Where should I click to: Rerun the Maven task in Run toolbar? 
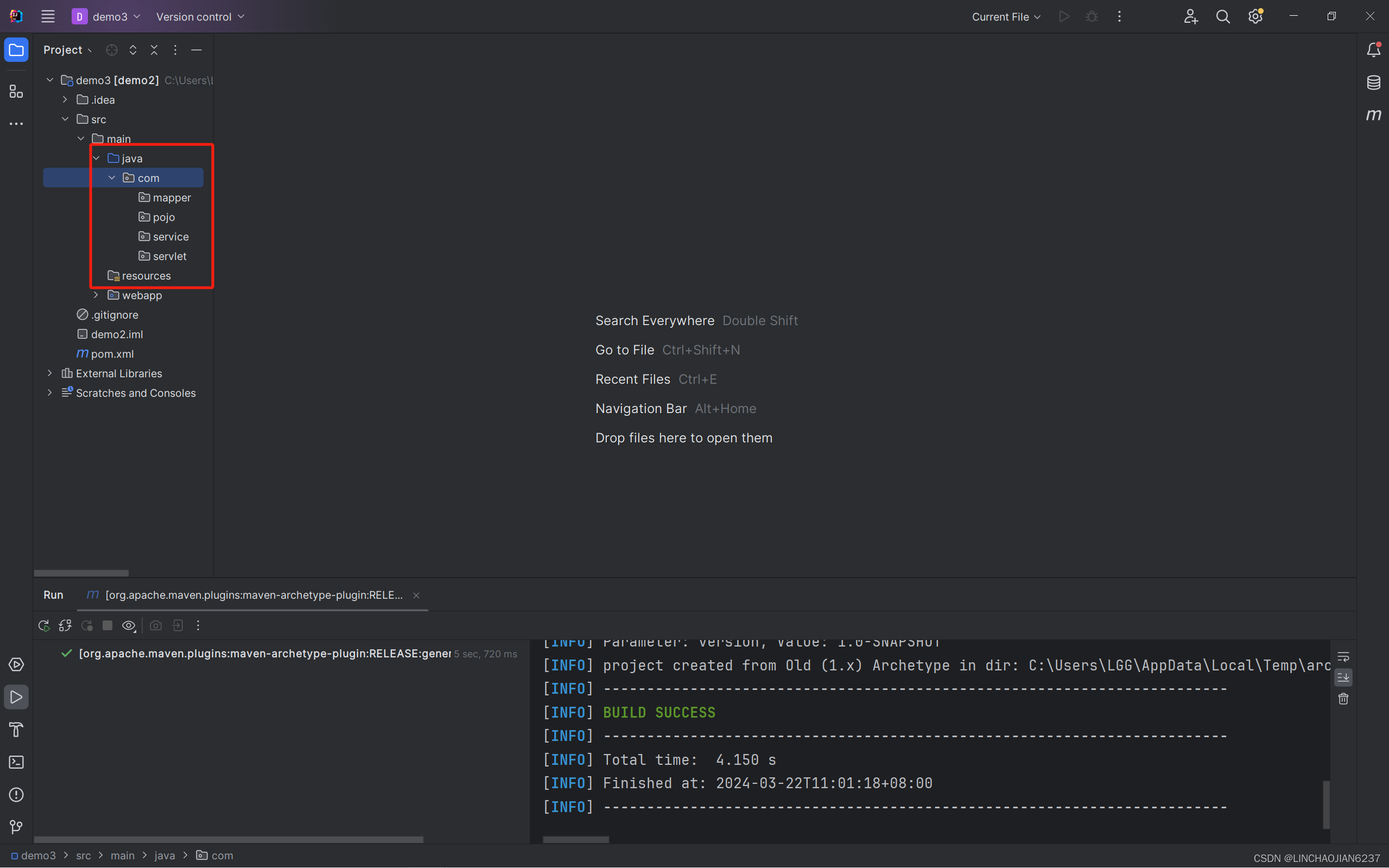click(x=43, y=625)
